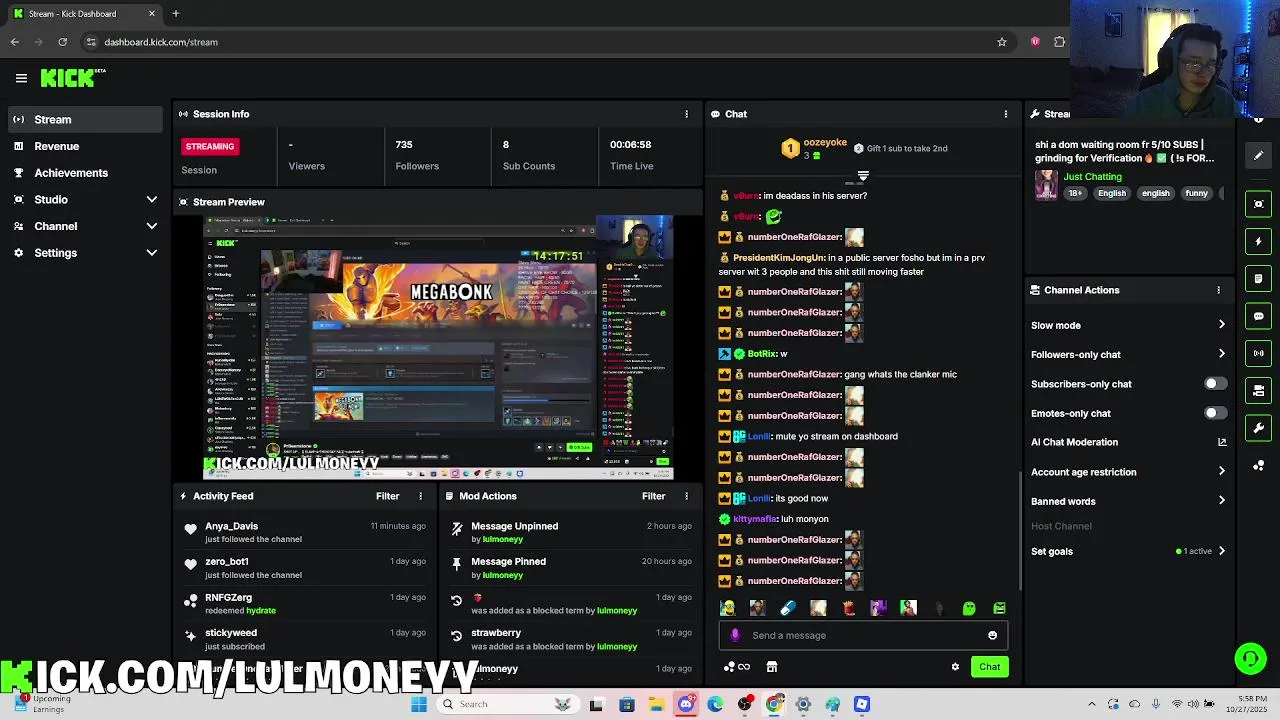This screenshot has height=720, width=1280.
Task: Toggle Subscribers-only chat switch
Action: (x=1215, y=384)
